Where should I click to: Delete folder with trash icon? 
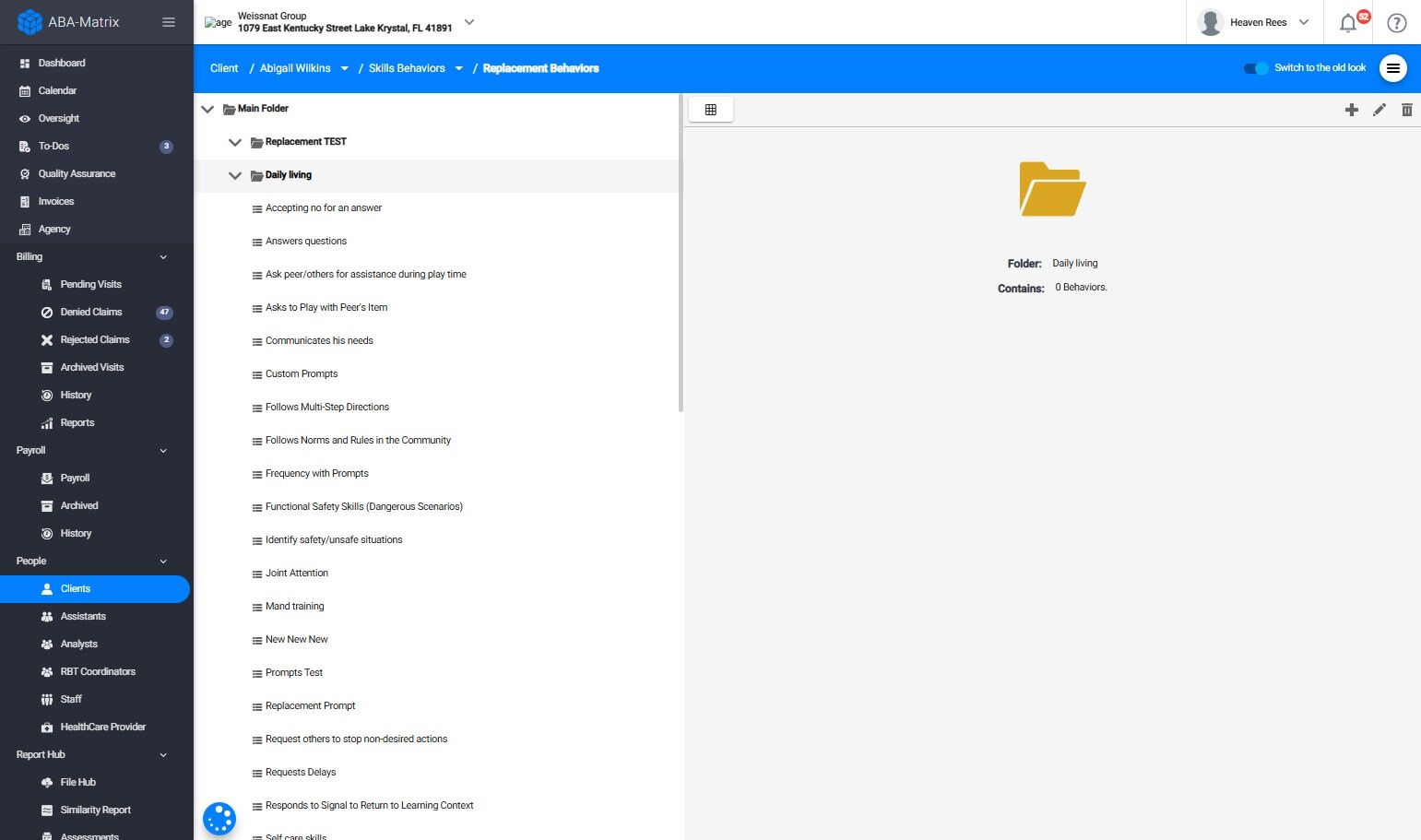(1407, 110)
